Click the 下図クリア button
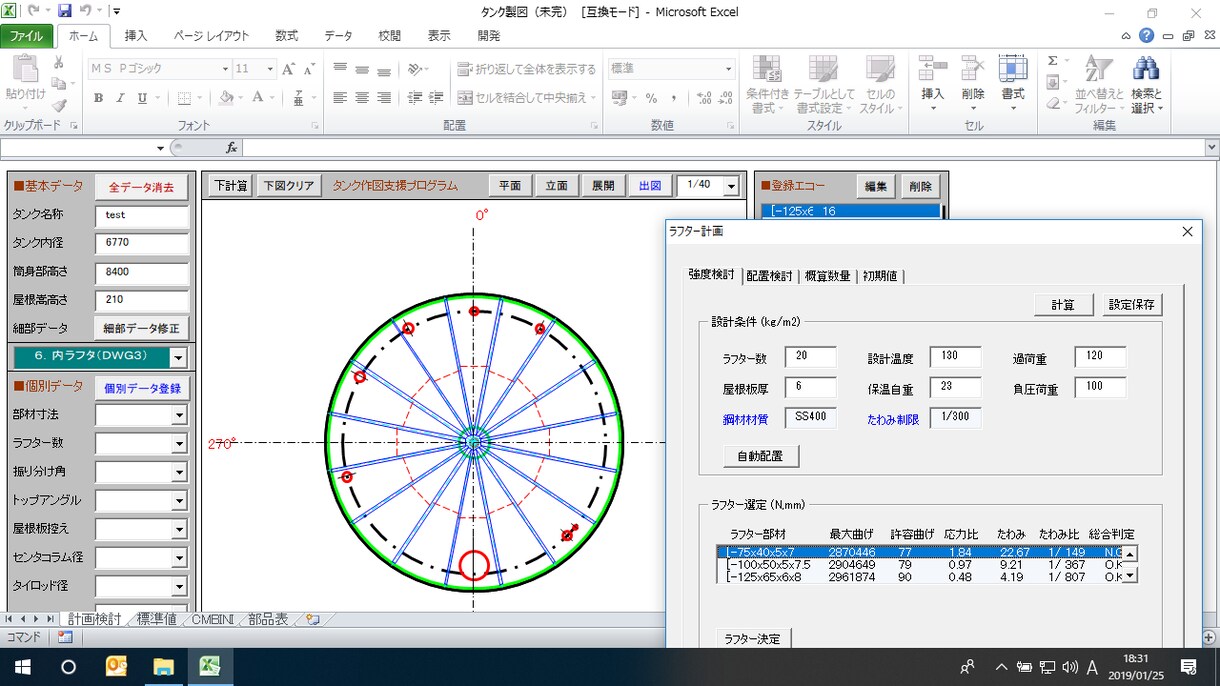The width and height of the screenshot is (1220, 686). (288, 186)
